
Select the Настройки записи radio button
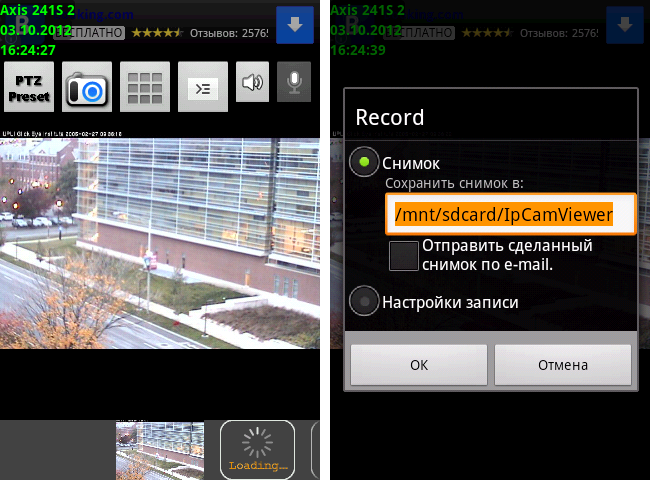pyautogui.click(x=364, y=301)
